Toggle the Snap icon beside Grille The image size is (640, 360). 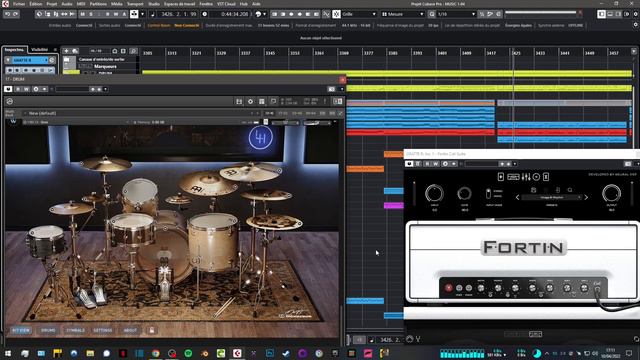tap(336, 14)
